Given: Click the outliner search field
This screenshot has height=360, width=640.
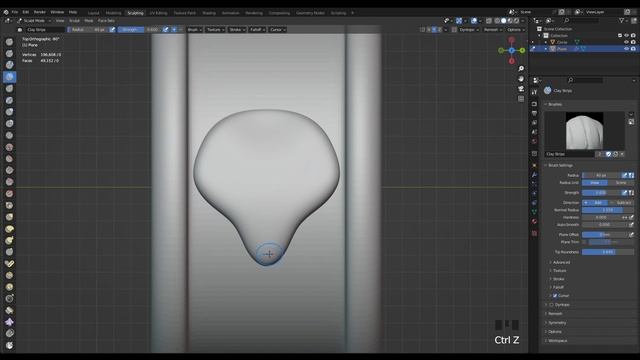Looking at the screenshot, I should tap(581, 20).
